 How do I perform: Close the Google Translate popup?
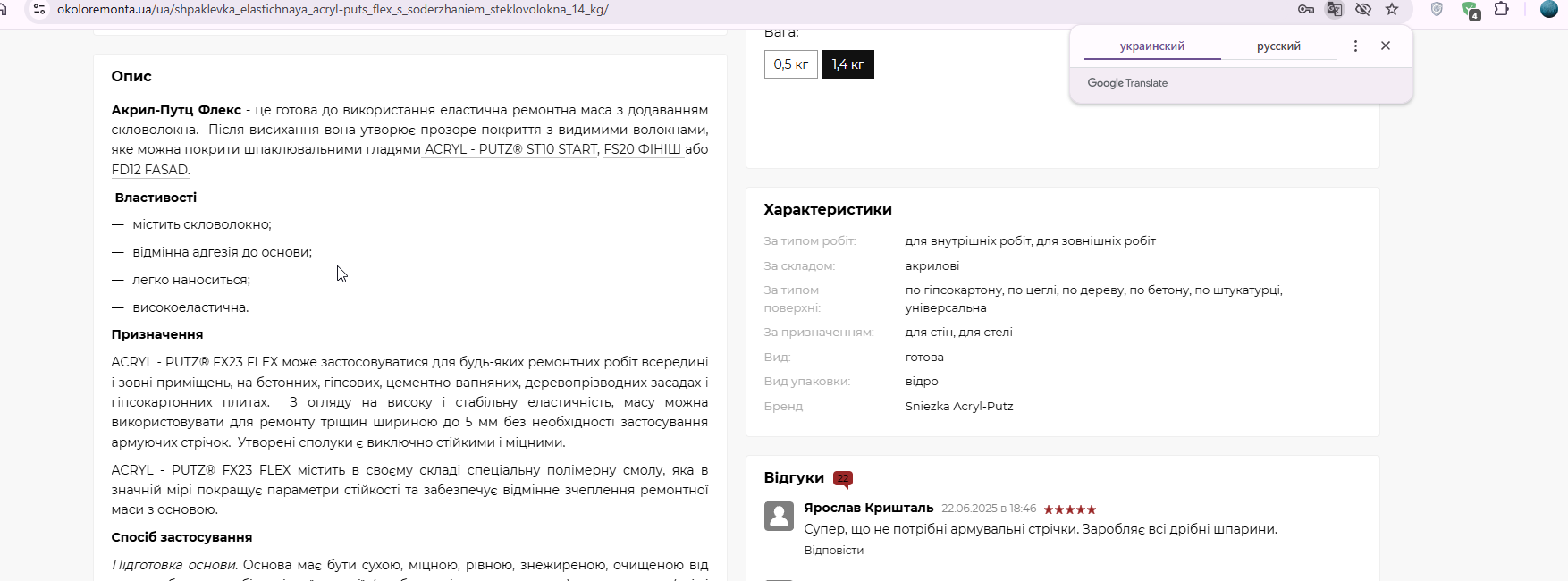click(1386, 46)
